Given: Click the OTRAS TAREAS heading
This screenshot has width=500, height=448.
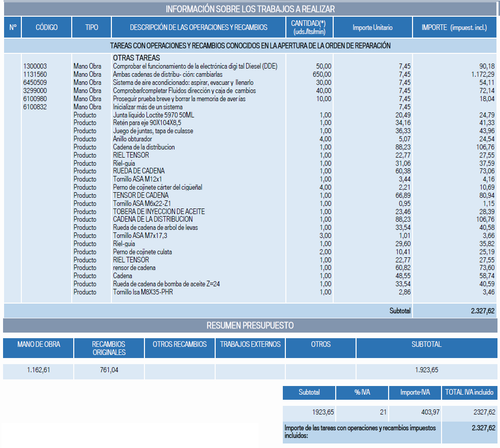Looking at the screenshot, I should [x=136, y=58].
